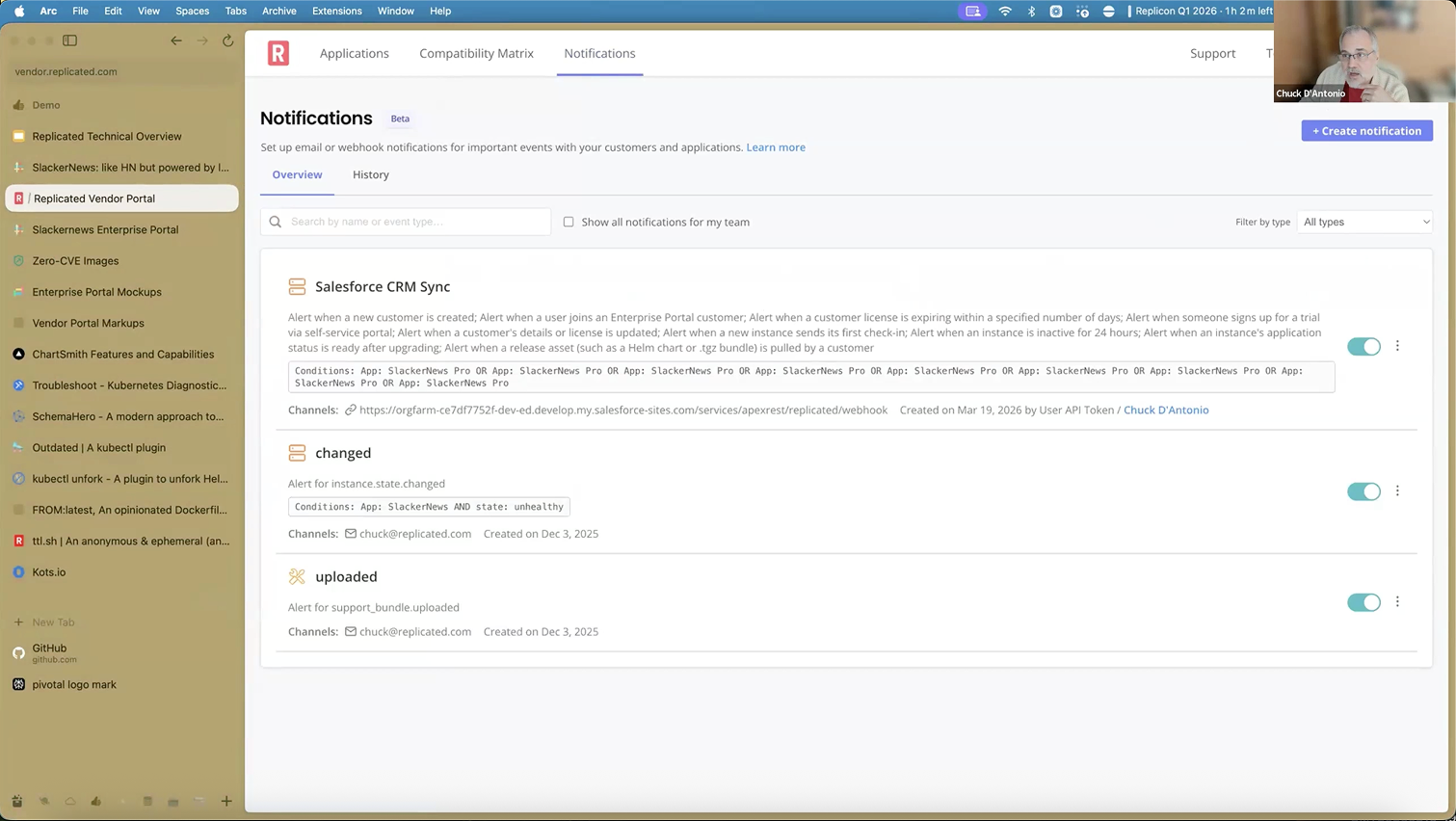Open Vendor Portal Markups sidebar tab

coord(122,323)
